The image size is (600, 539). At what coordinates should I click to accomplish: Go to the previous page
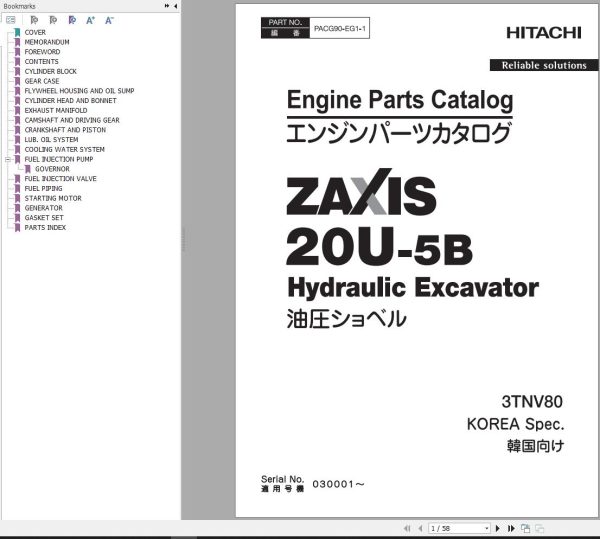click(421, 528)
